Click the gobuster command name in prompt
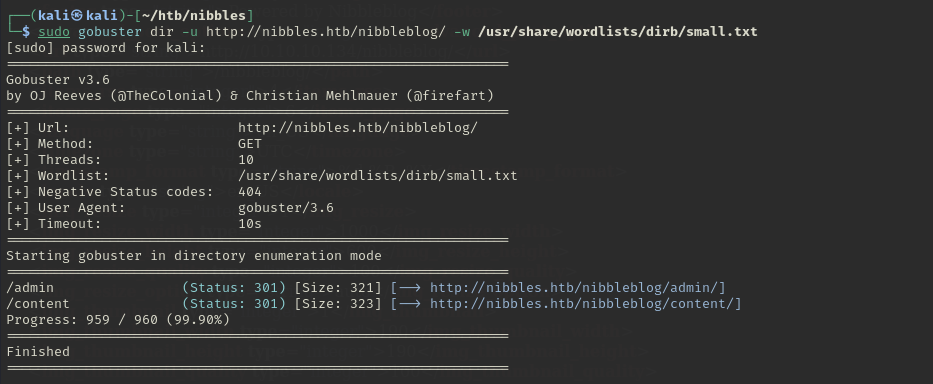This screenshot has width=933, height=384. click(110, 32)
